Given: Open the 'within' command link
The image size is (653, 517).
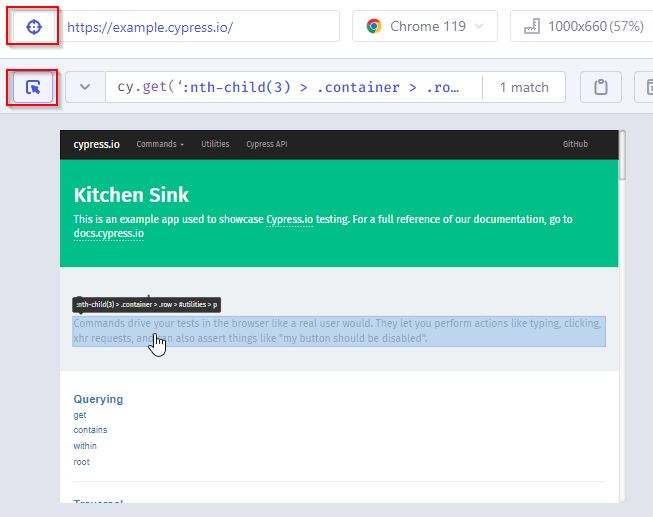Looking at the screenshot, I should coord(85,446).
